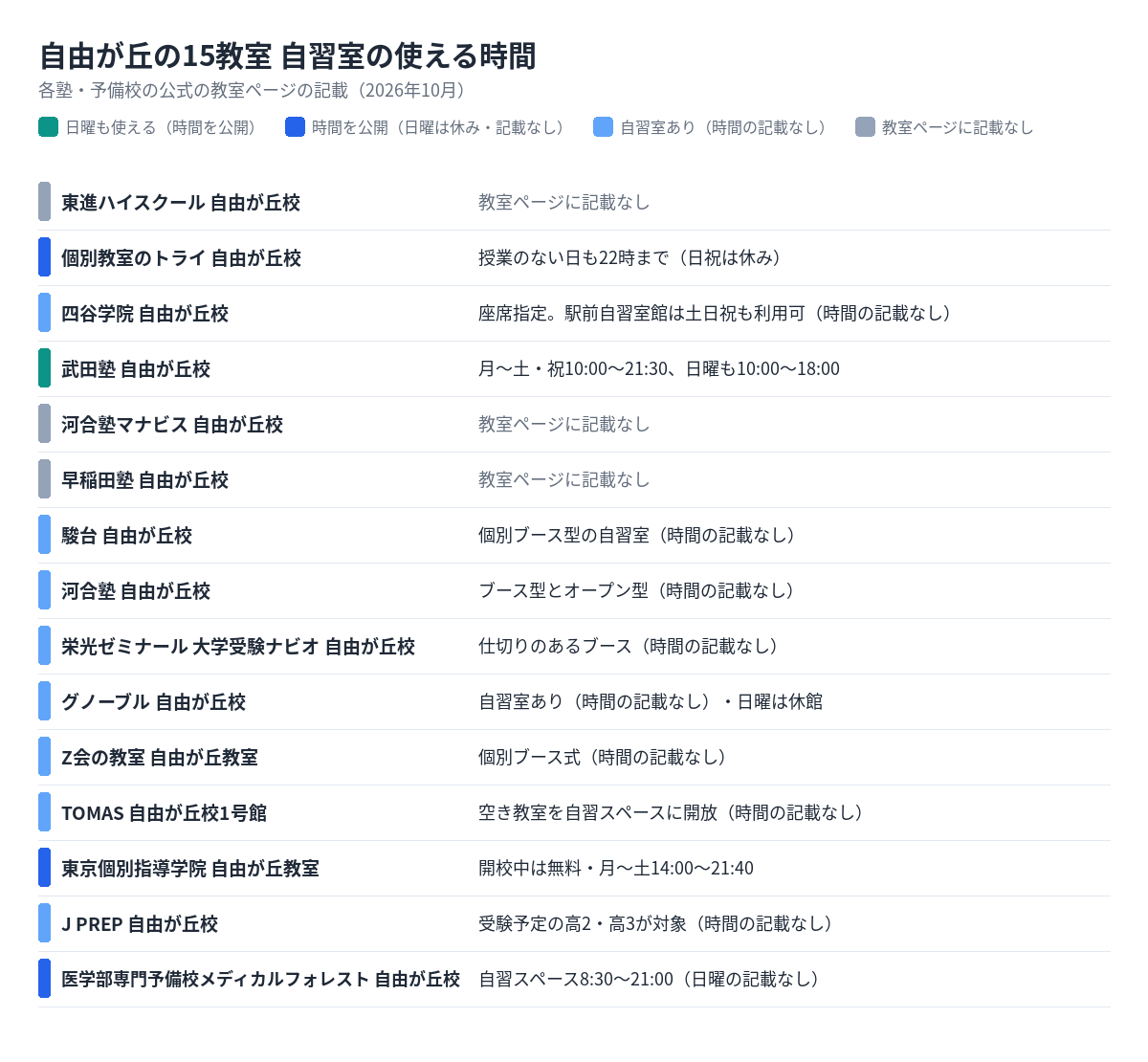Click detail 開校中は無料・月〜土14:00〜21:40
1148x1062 pixels.
pyautogui.click(x=616, y=868)
